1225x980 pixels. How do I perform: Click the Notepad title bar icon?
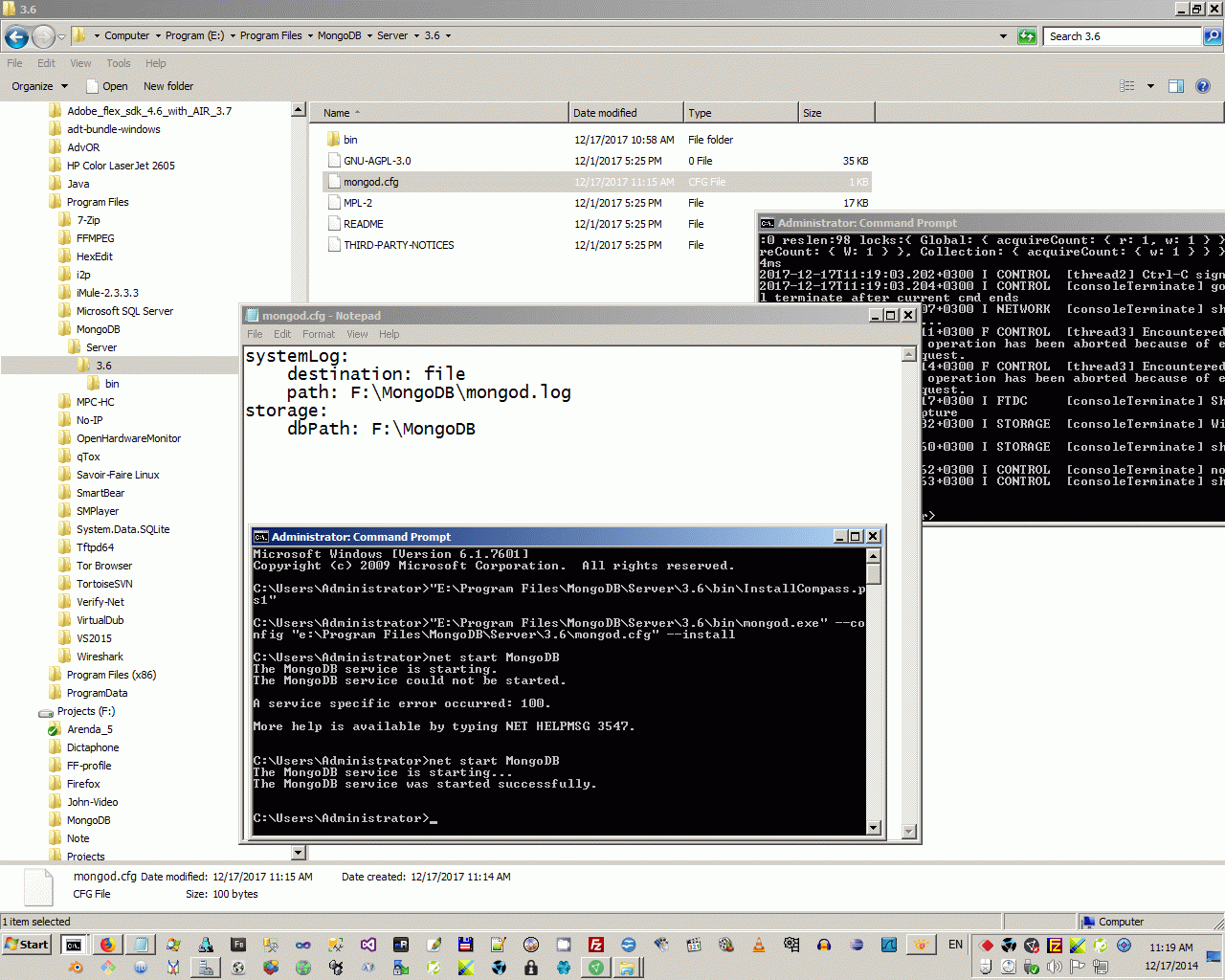[253, 315]
